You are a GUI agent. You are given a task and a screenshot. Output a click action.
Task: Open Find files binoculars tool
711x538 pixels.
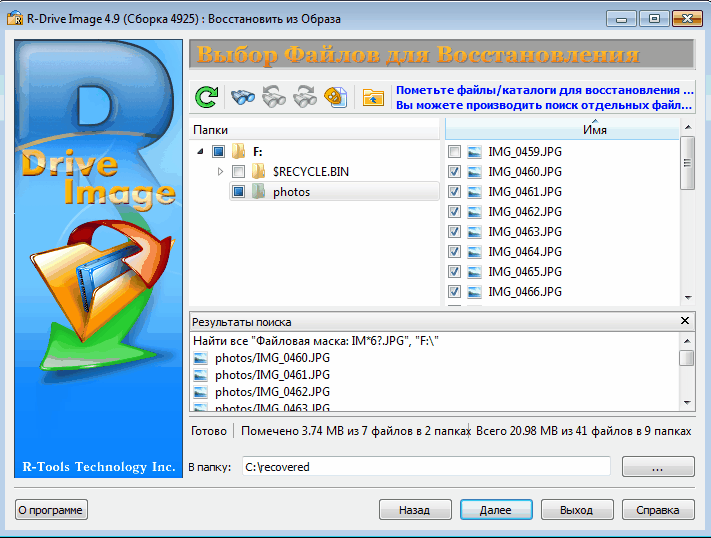(x=243, y=97)
